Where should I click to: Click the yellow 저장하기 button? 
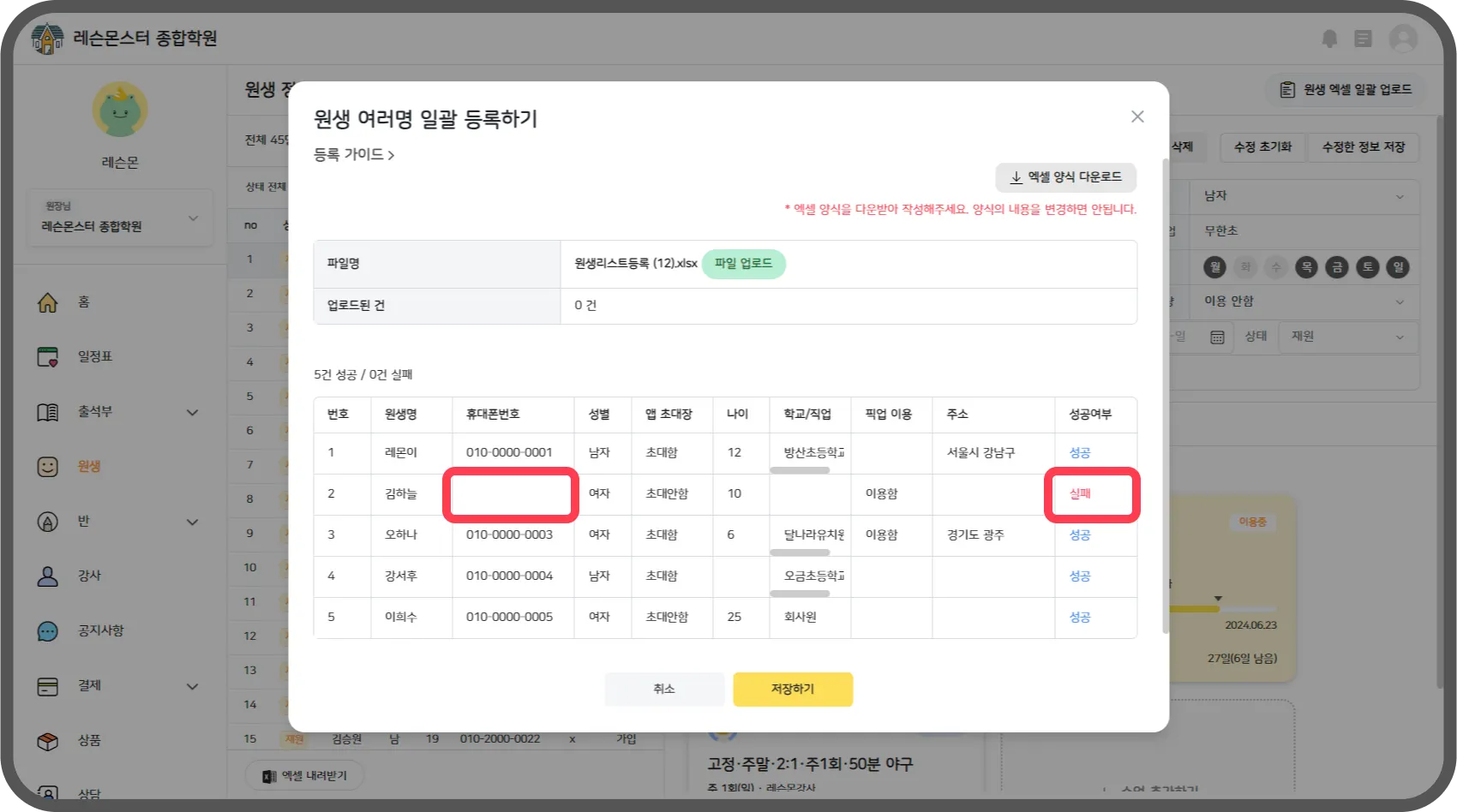click(x=793, y=690)
